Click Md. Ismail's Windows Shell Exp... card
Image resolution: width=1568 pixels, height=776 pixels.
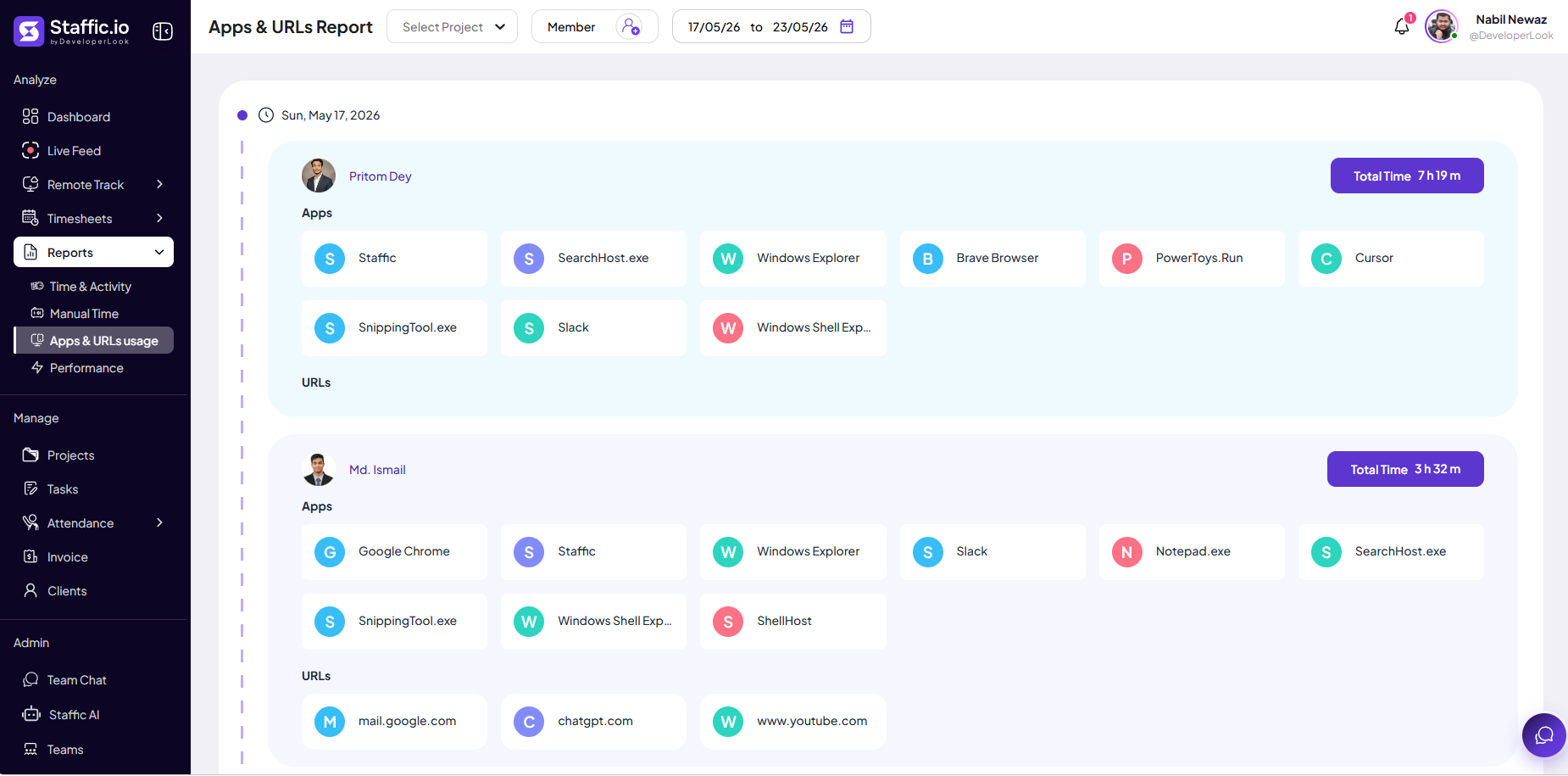(x=593, y=622)
